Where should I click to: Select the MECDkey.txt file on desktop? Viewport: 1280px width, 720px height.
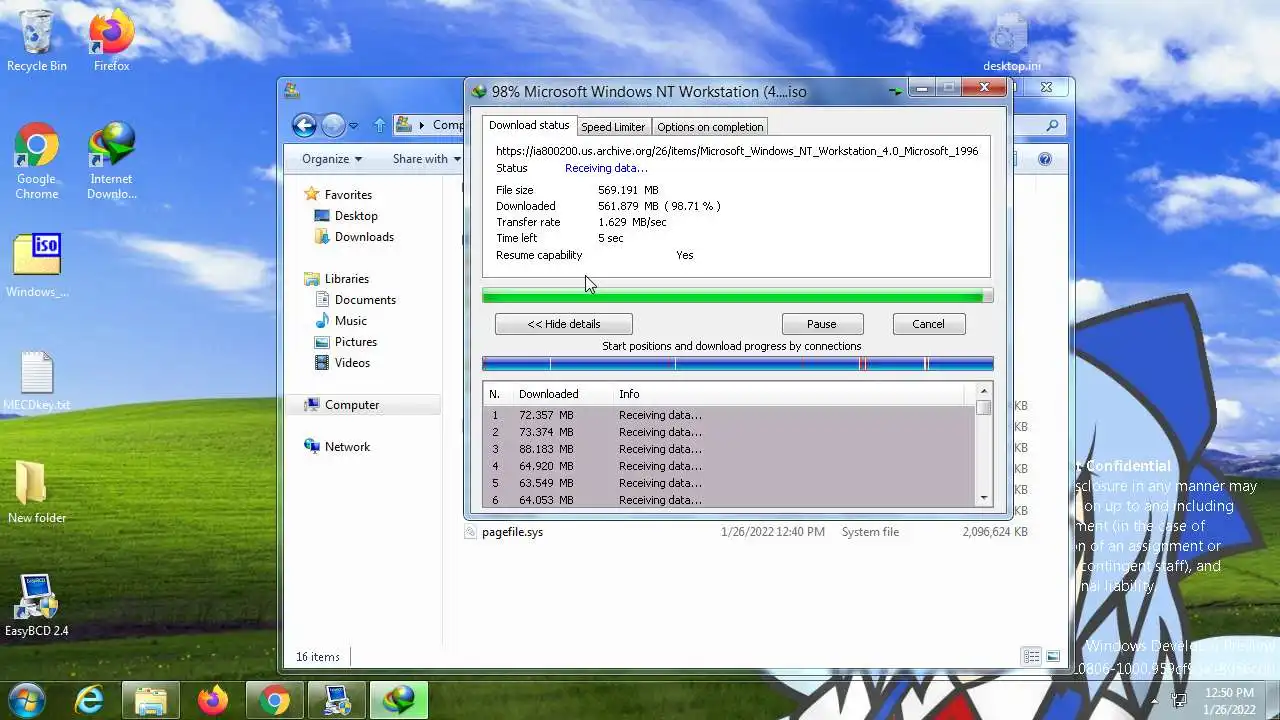pos(37,380)
